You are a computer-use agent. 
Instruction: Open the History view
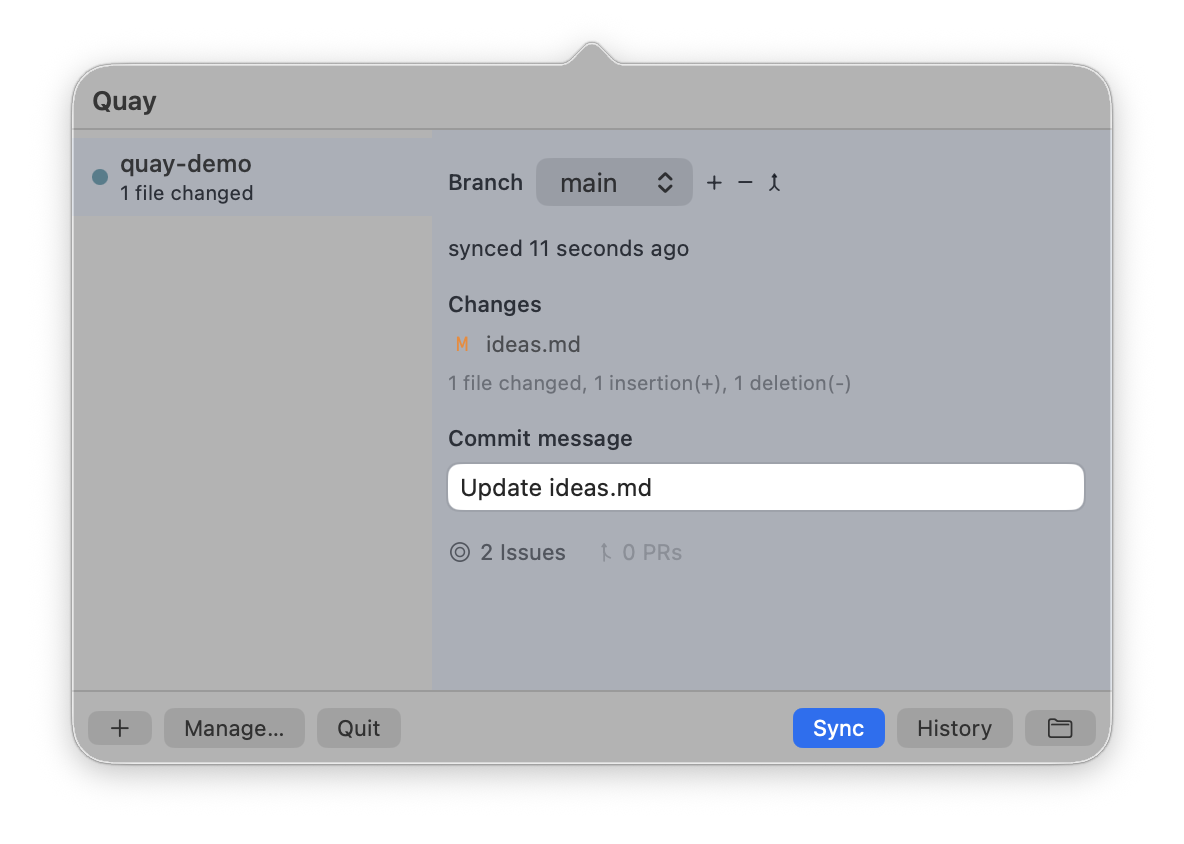(x=954, y=728)
